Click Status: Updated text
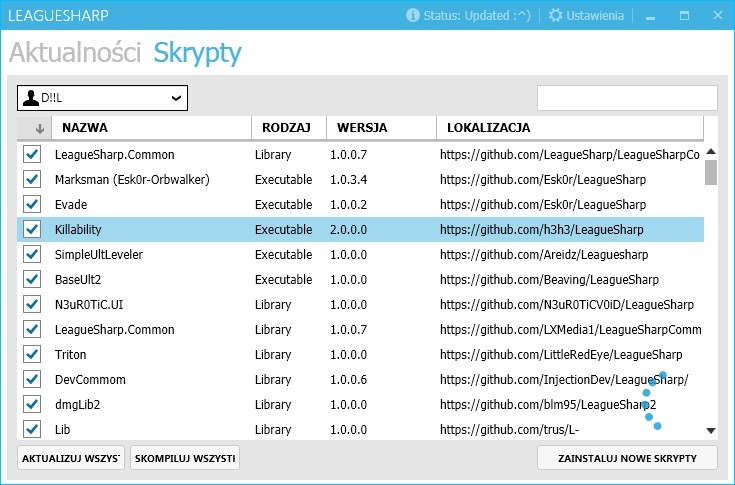The image size is (735, 485). [x=477, y=15]
